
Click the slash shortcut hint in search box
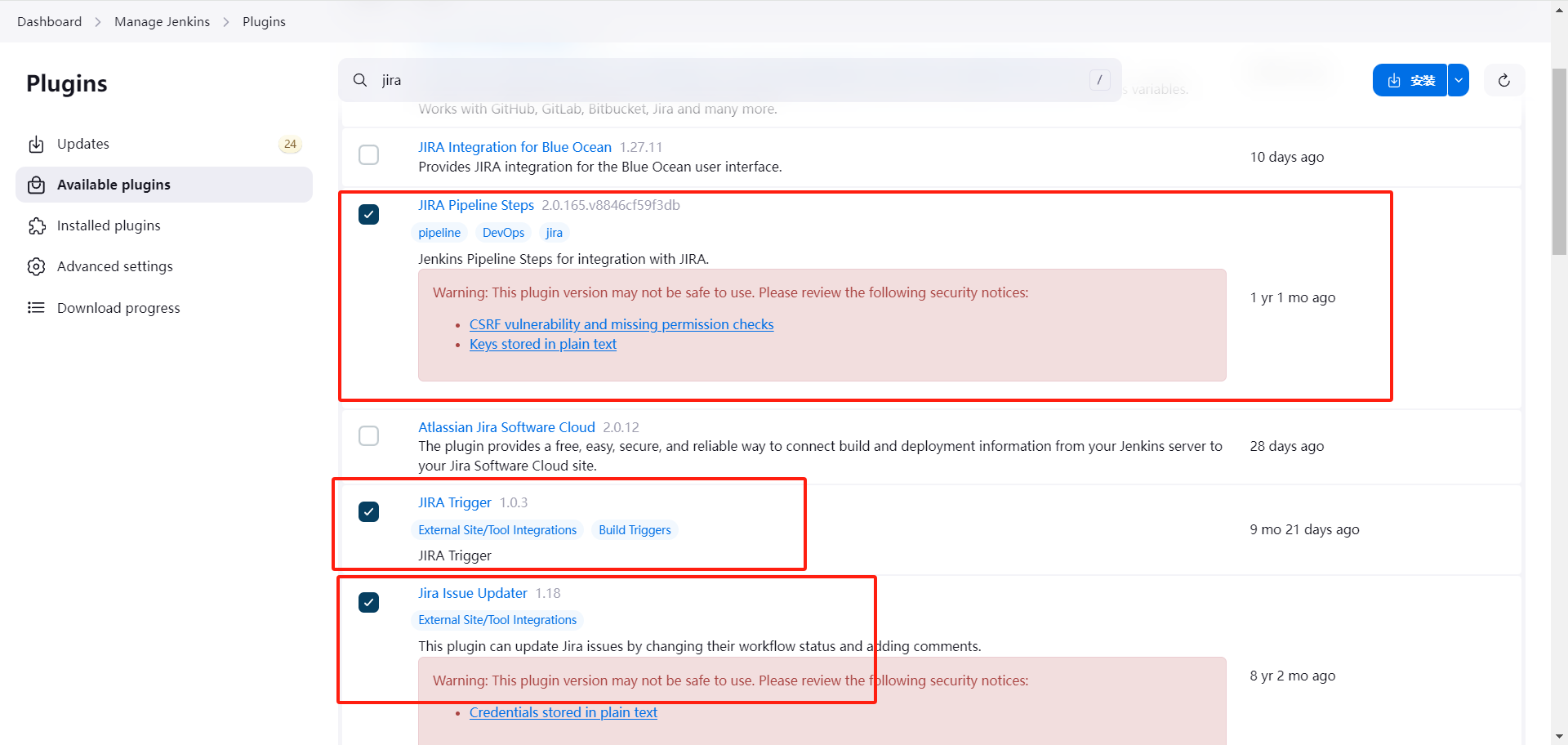coord(1099,80)
